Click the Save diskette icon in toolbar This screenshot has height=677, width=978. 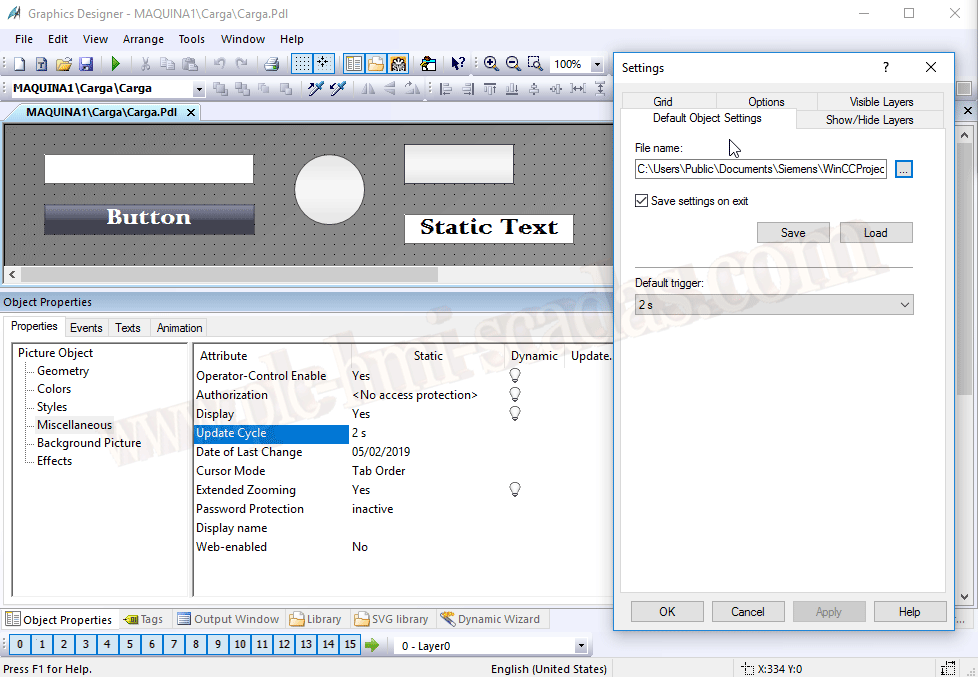[86, 64]
